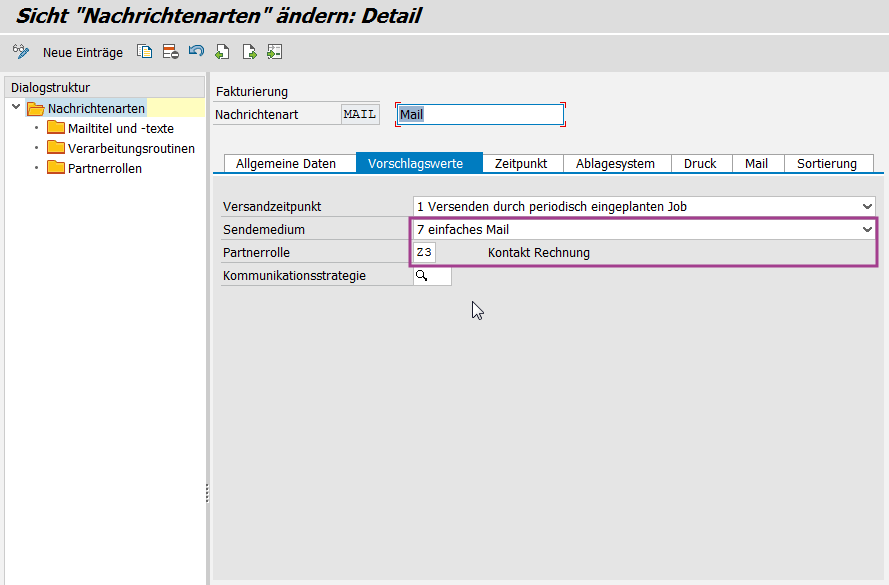Open the Zeitpunkt tab
Image resolution: width=889 pixels, height=585 pixels.
pos(521,163)
